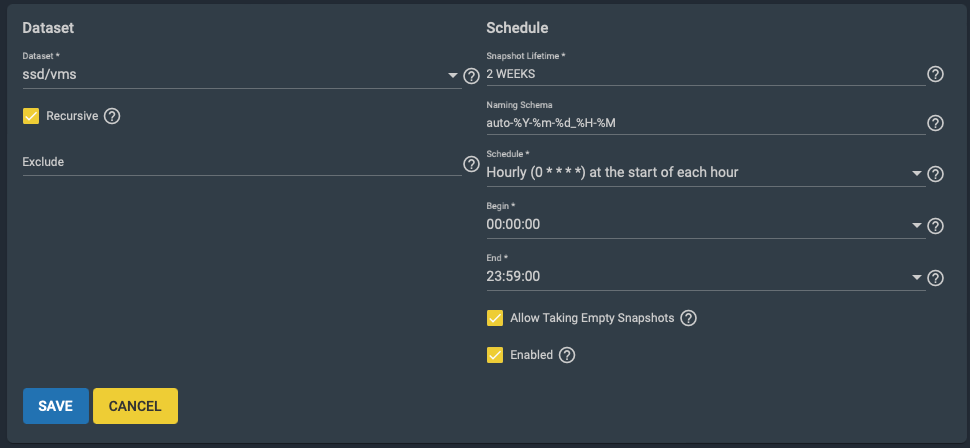
Task: Show Naming Schema help tooltip
Action: (935, 124)
